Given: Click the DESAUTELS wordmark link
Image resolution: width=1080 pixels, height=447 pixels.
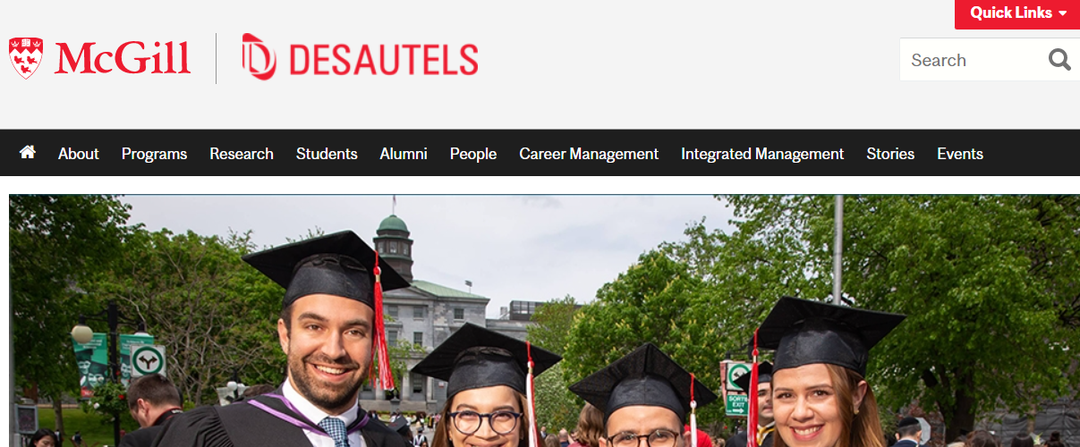Looking at the screenshot, I should click(384, 59).
